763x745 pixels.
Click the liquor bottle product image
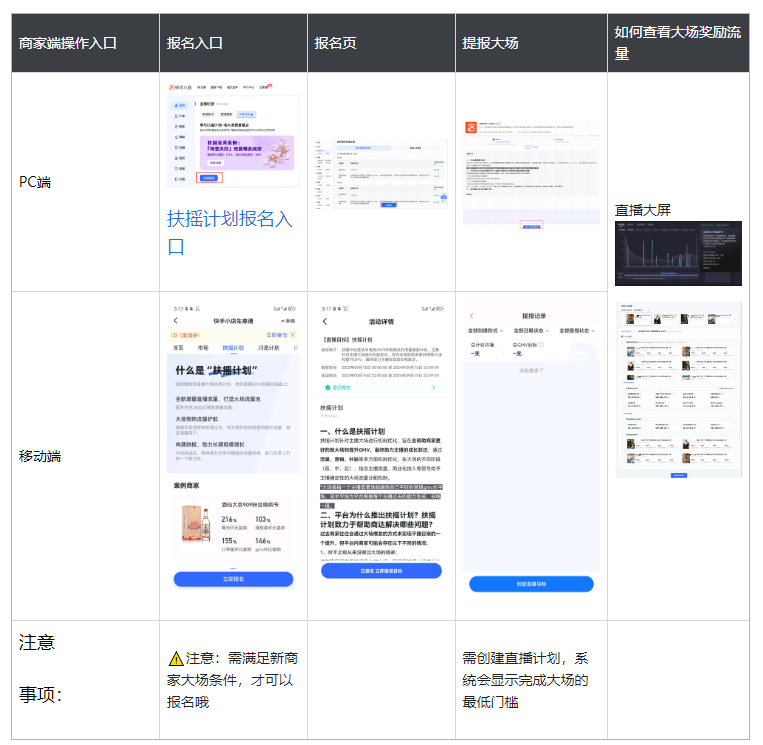click(x=196, y=524)
